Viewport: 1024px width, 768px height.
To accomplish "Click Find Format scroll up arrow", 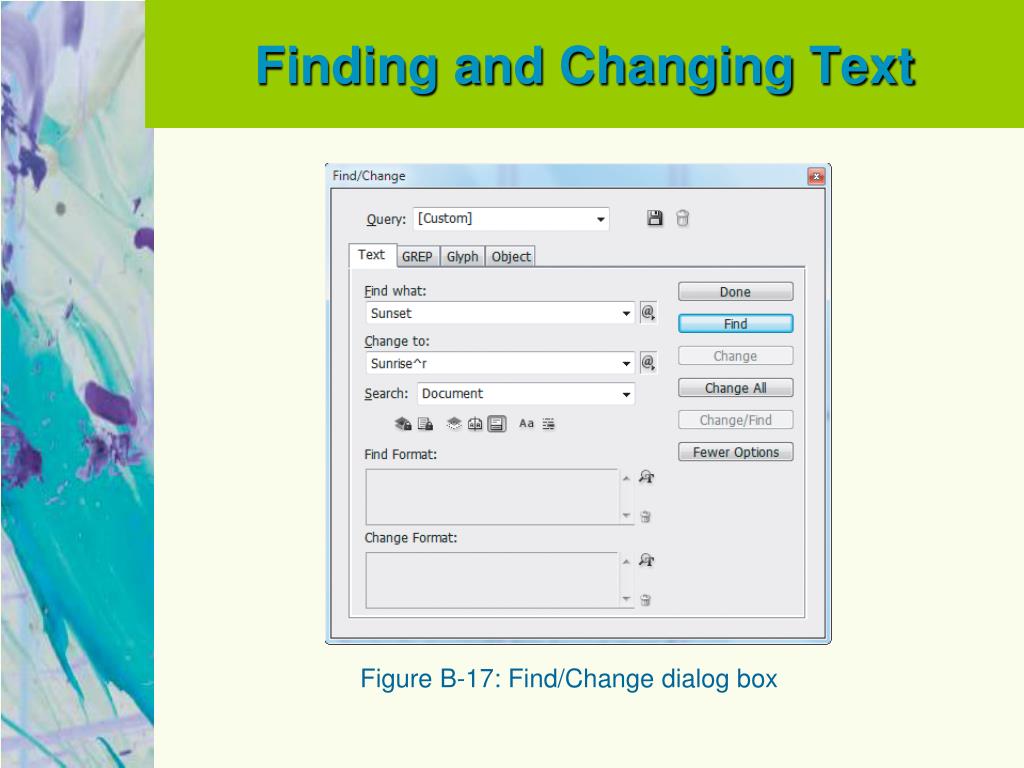I will tap(626, 479).
